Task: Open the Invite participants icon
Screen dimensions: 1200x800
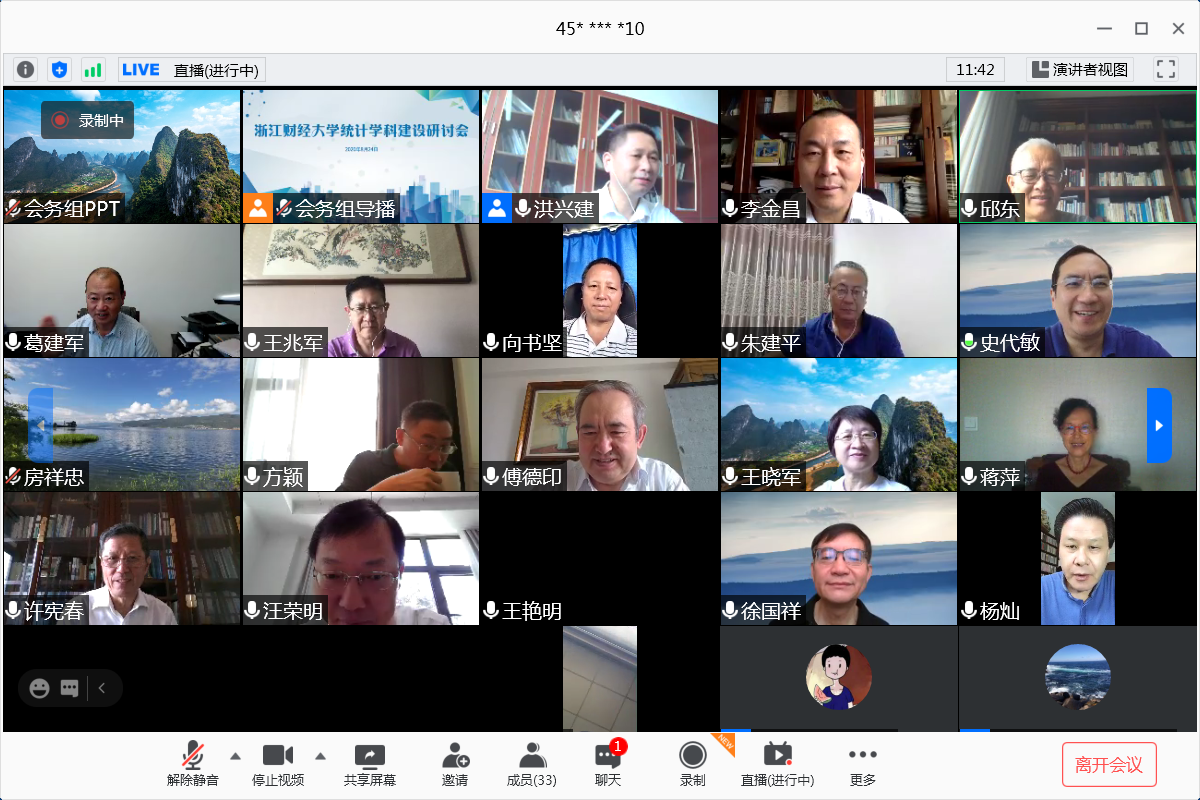Action: 455,764
